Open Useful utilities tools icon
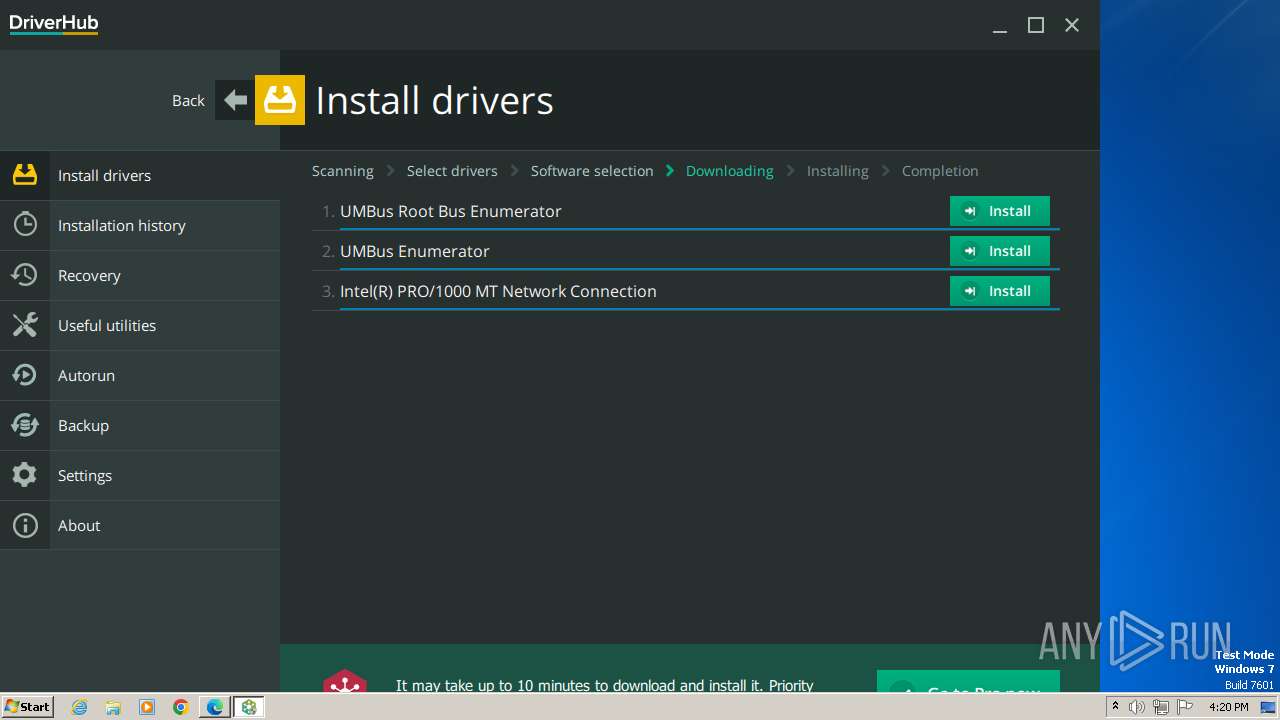The image size is (1280, 720). [x=25, y=325]
